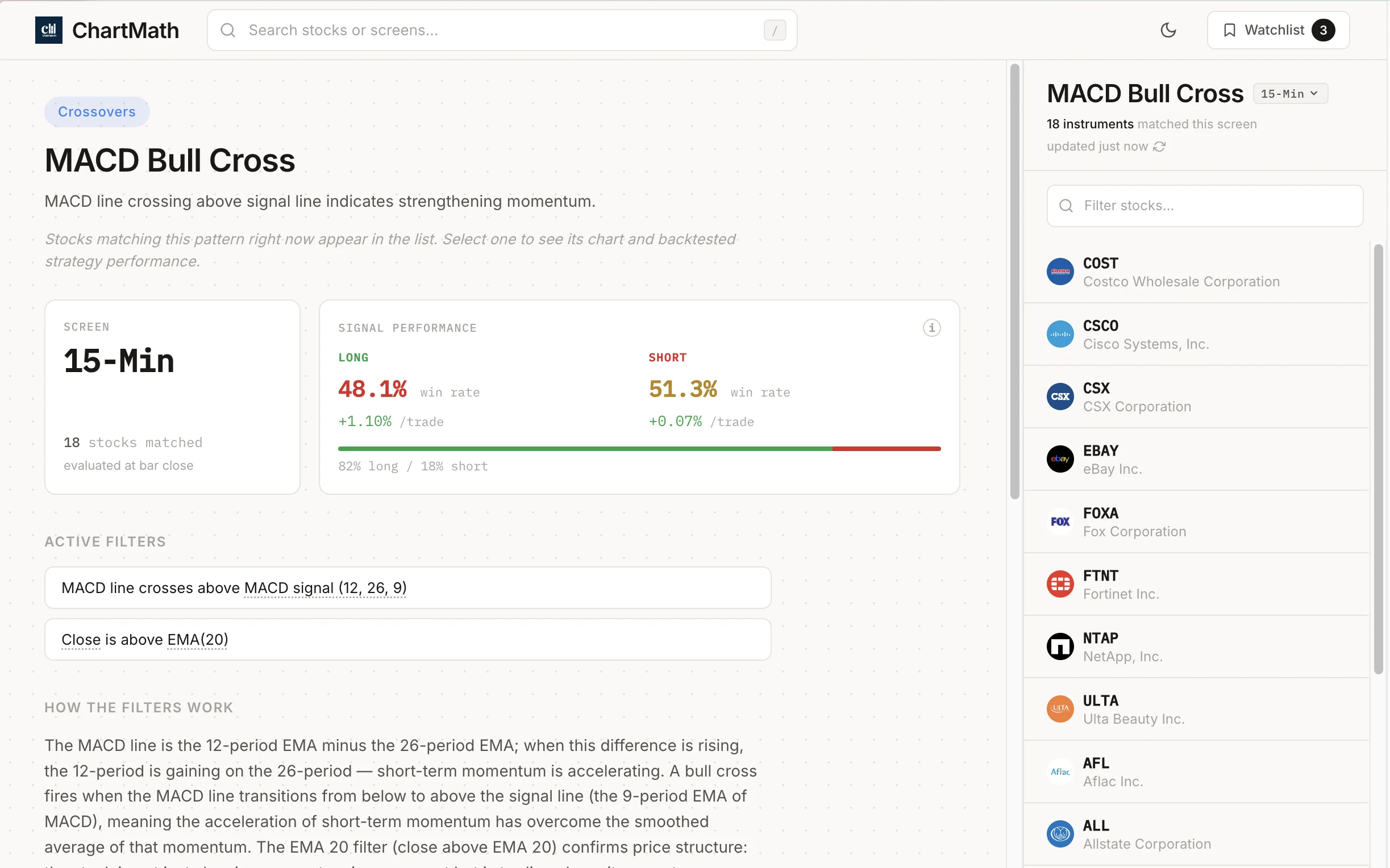This screenshot has width=1390, height=868.
Task: Select the Ulta Beauty logo icon
Action: pos(1060,710)
